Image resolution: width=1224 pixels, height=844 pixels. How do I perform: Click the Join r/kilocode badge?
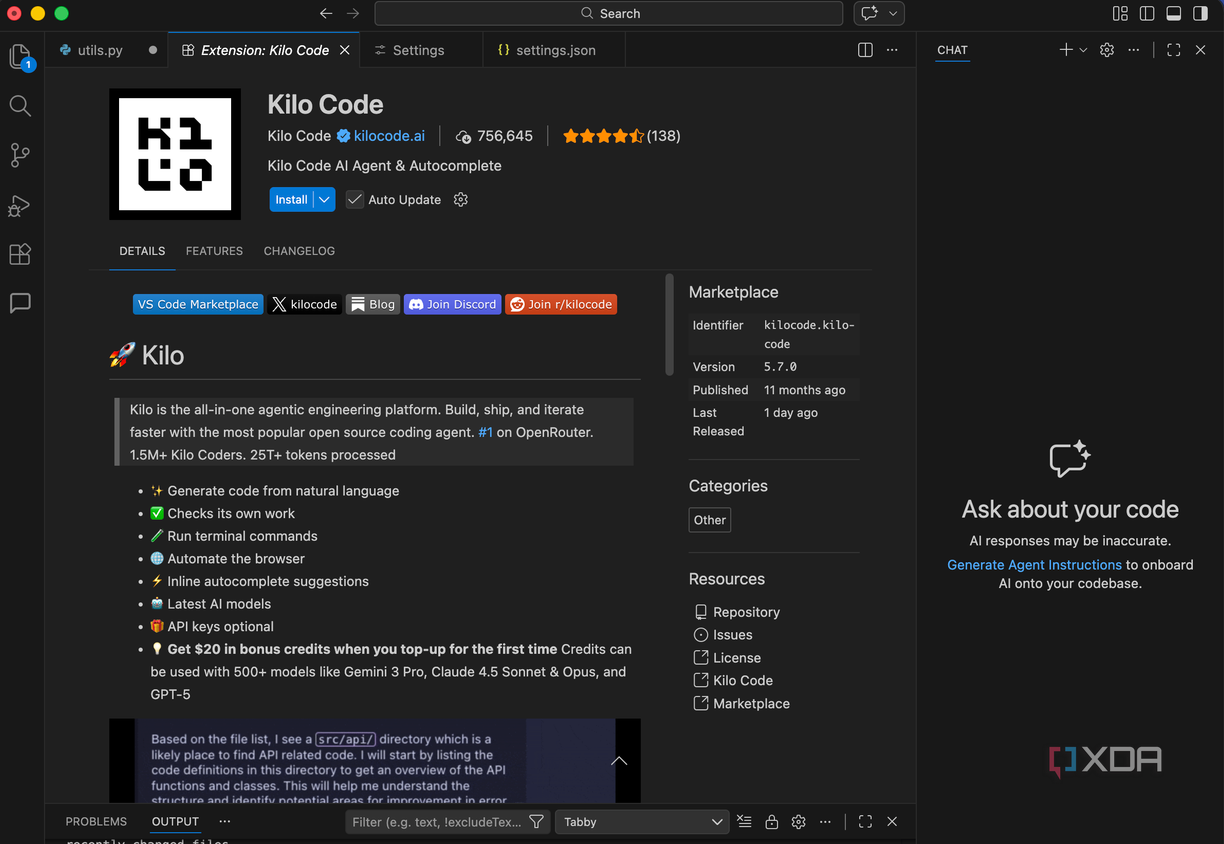coord(561,304)
